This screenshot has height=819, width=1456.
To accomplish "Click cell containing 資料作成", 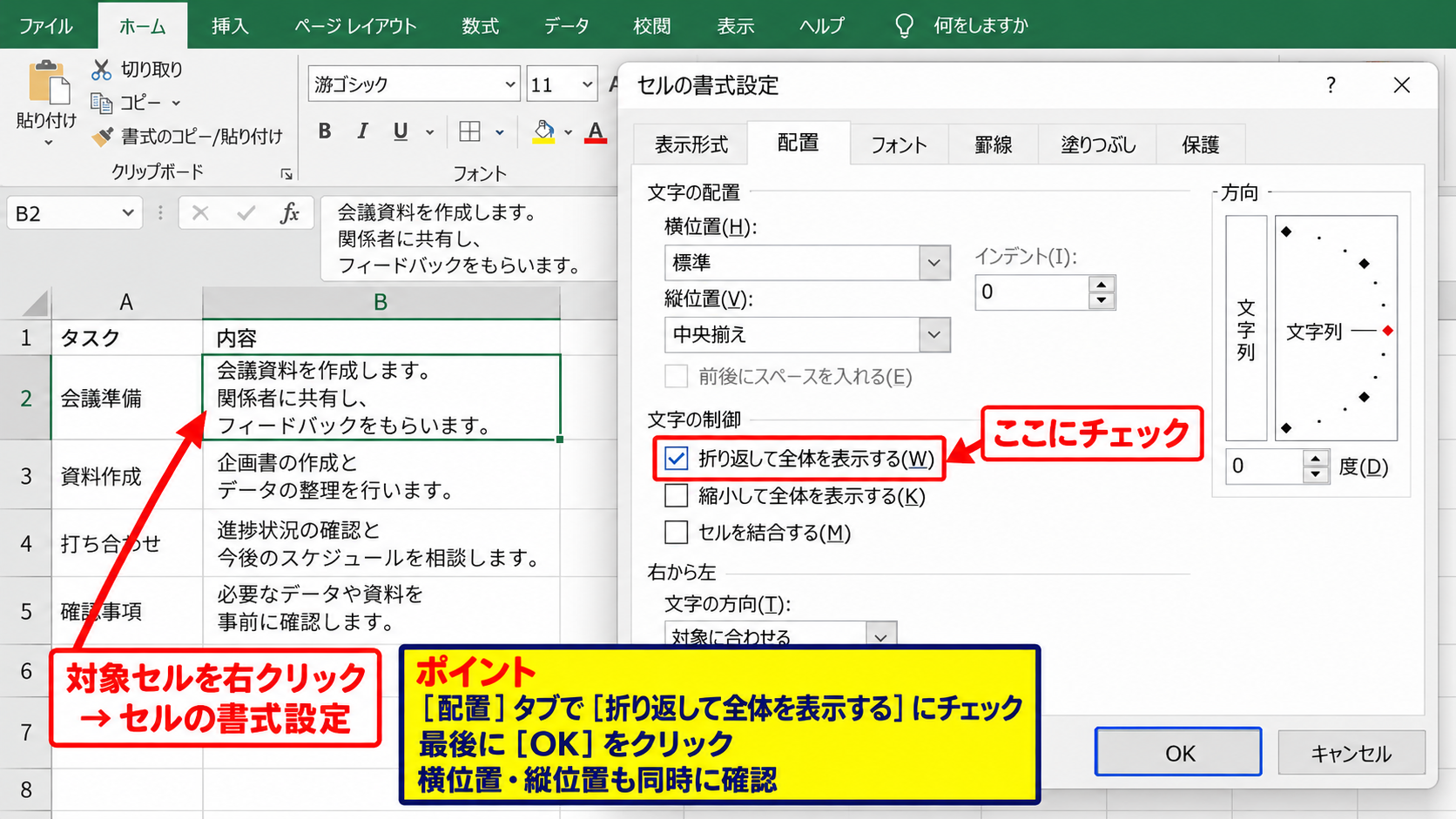I will (x=127, y=475).
